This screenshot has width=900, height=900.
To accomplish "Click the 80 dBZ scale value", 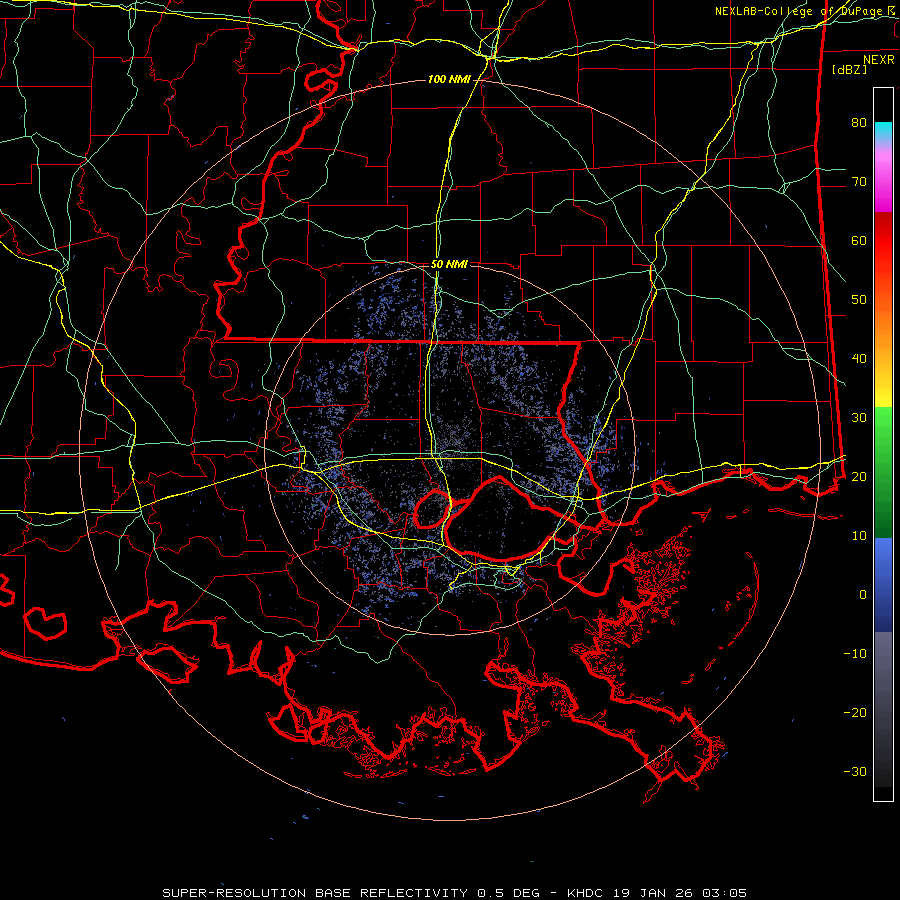I will (x=859, y=122).
